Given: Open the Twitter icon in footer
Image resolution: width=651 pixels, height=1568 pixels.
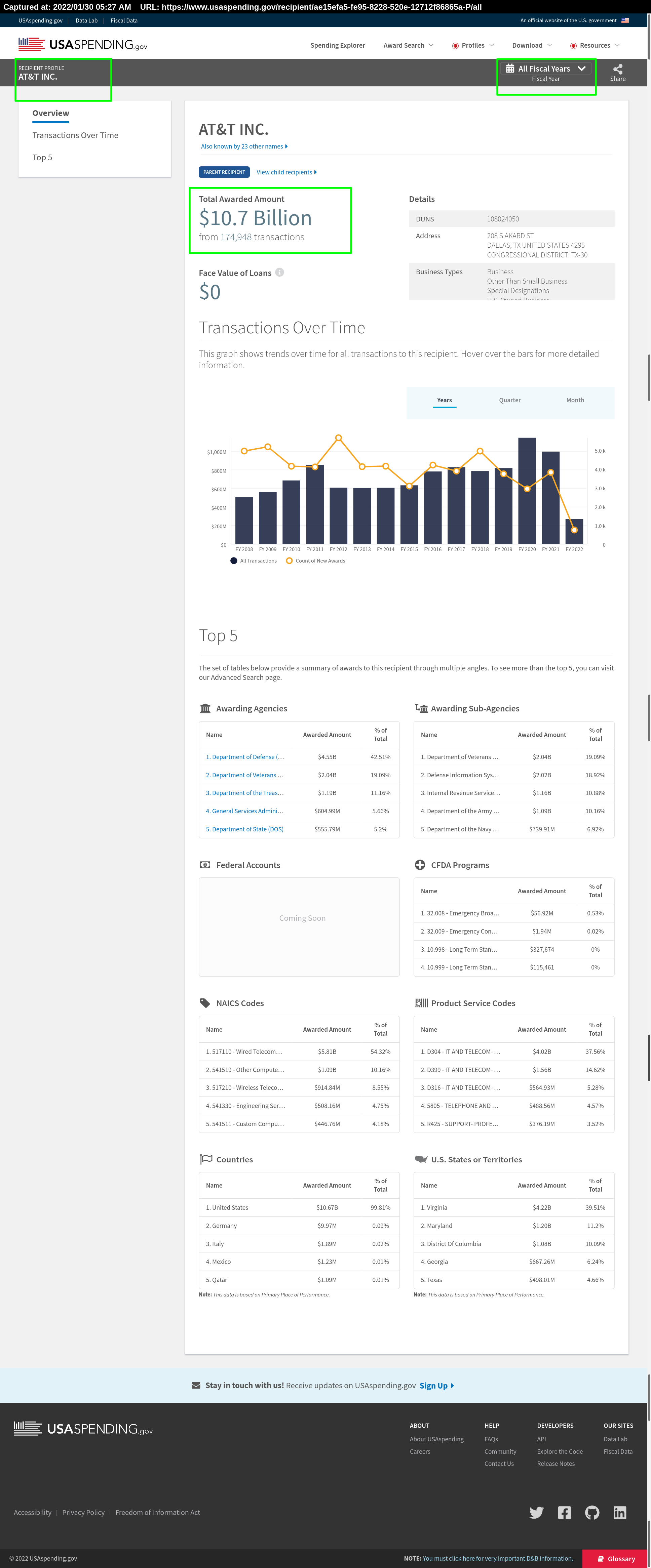Looking at the screenshot, I should (537, 1513).
